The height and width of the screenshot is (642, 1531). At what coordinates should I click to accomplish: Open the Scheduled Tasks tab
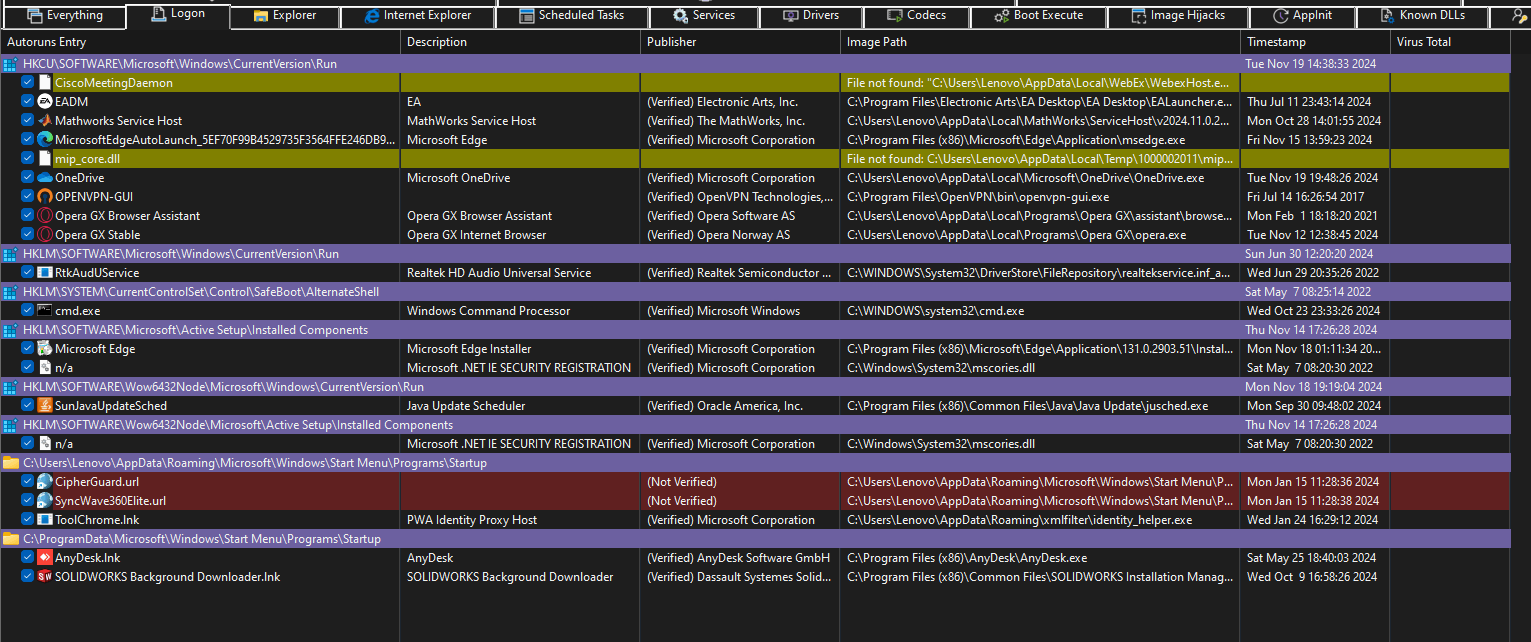(572, 16)
